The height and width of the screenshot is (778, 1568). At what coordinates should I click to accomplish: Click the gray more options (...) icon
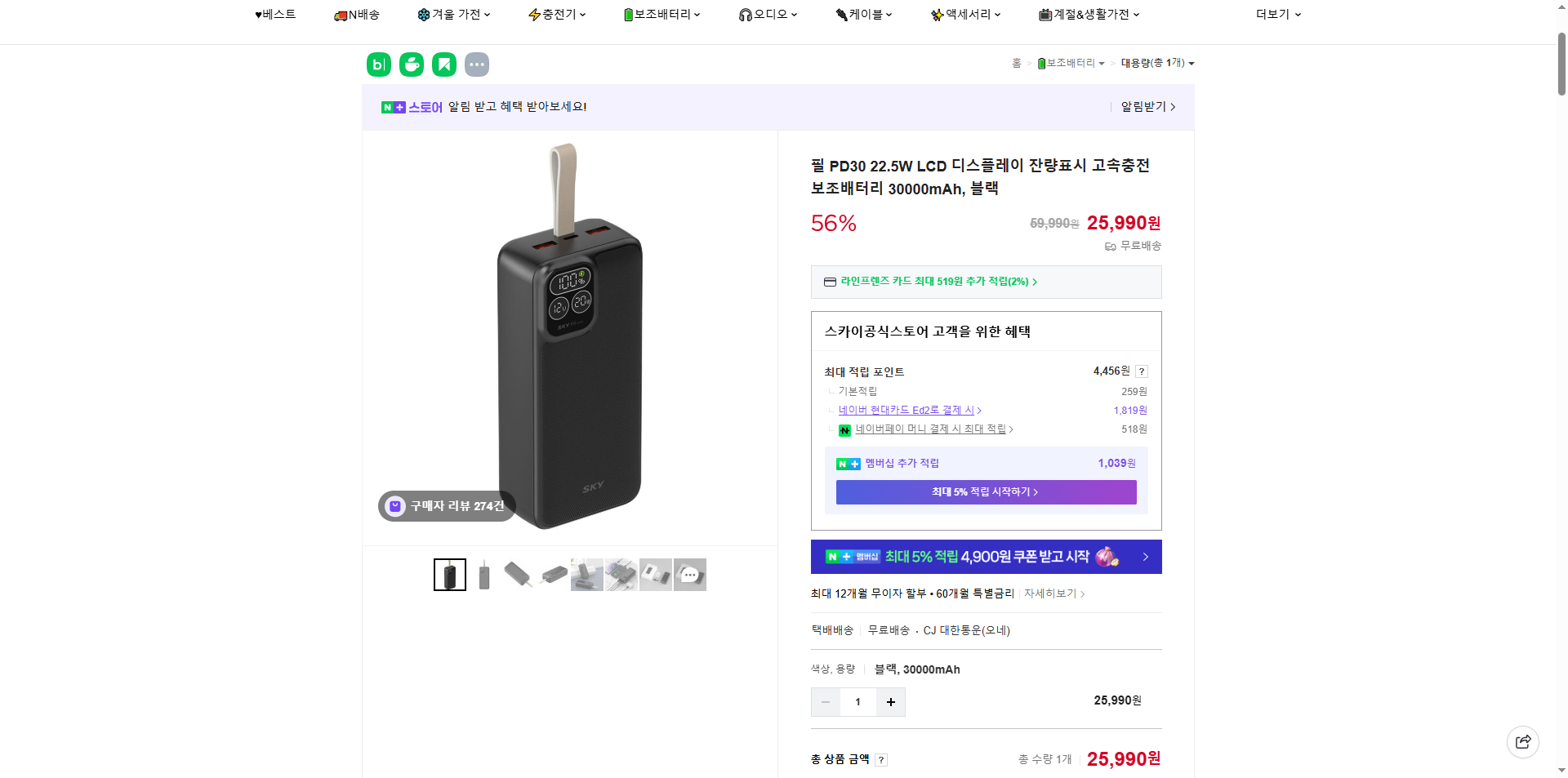click(x=477, y=64)
